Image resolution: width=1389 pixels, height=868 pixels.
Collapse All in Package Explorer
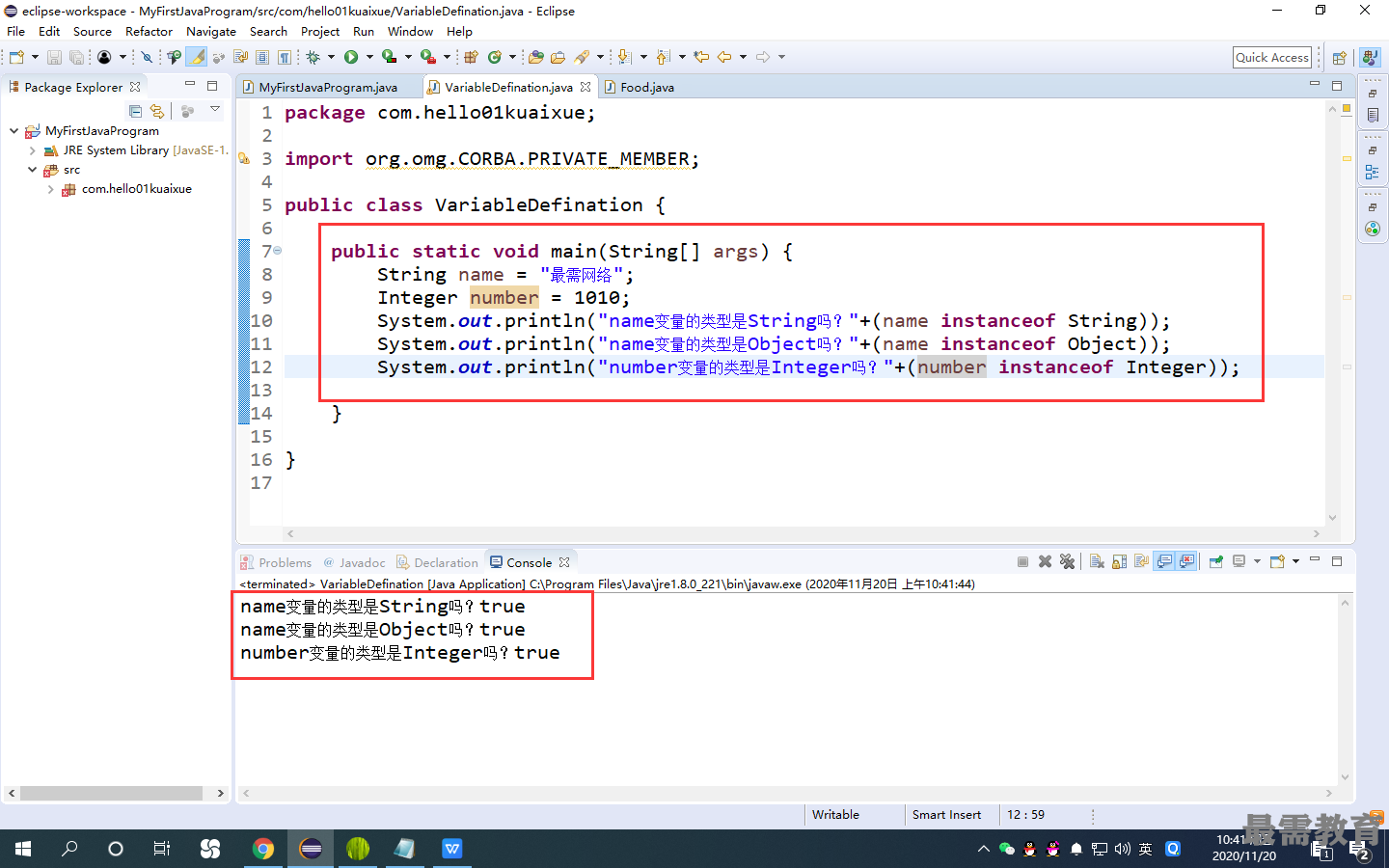(135, 112)
